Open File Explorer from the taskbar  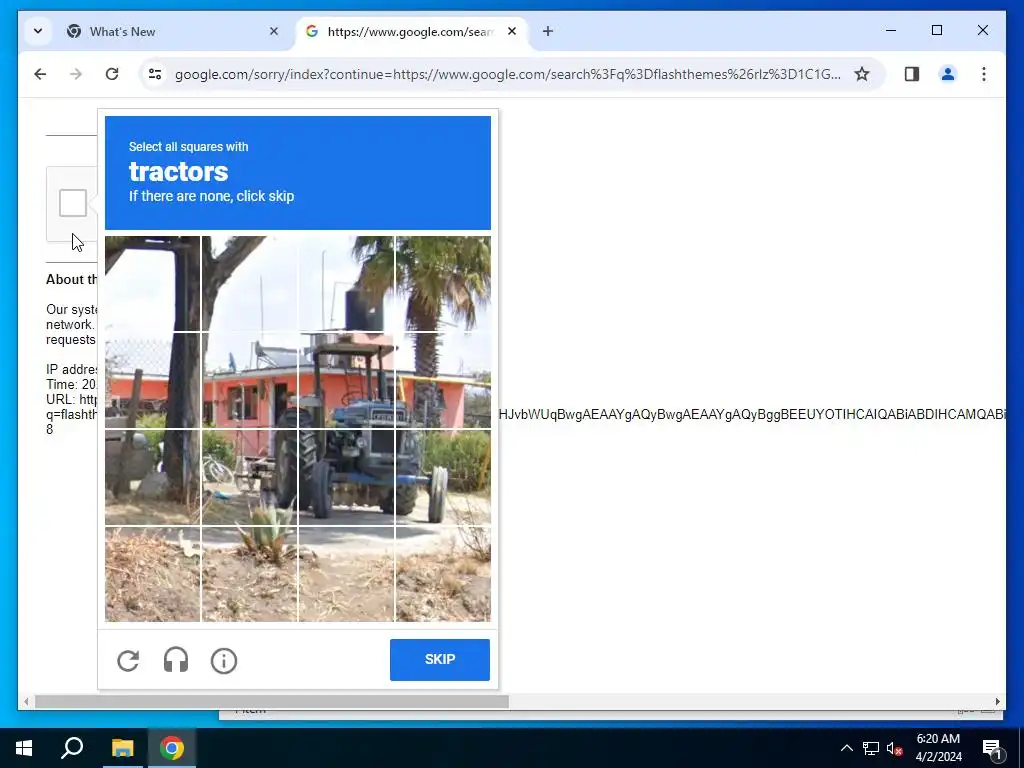point(122,748)
